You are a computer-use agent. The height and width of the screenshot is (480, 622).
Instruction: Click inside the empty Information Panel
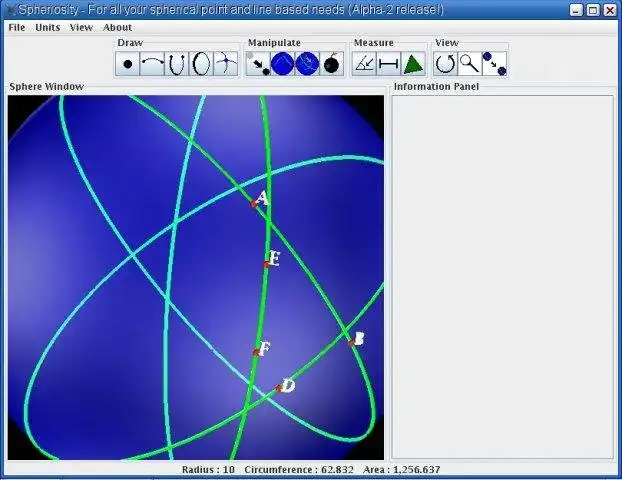pyautogui.click(x=503, y=277)
